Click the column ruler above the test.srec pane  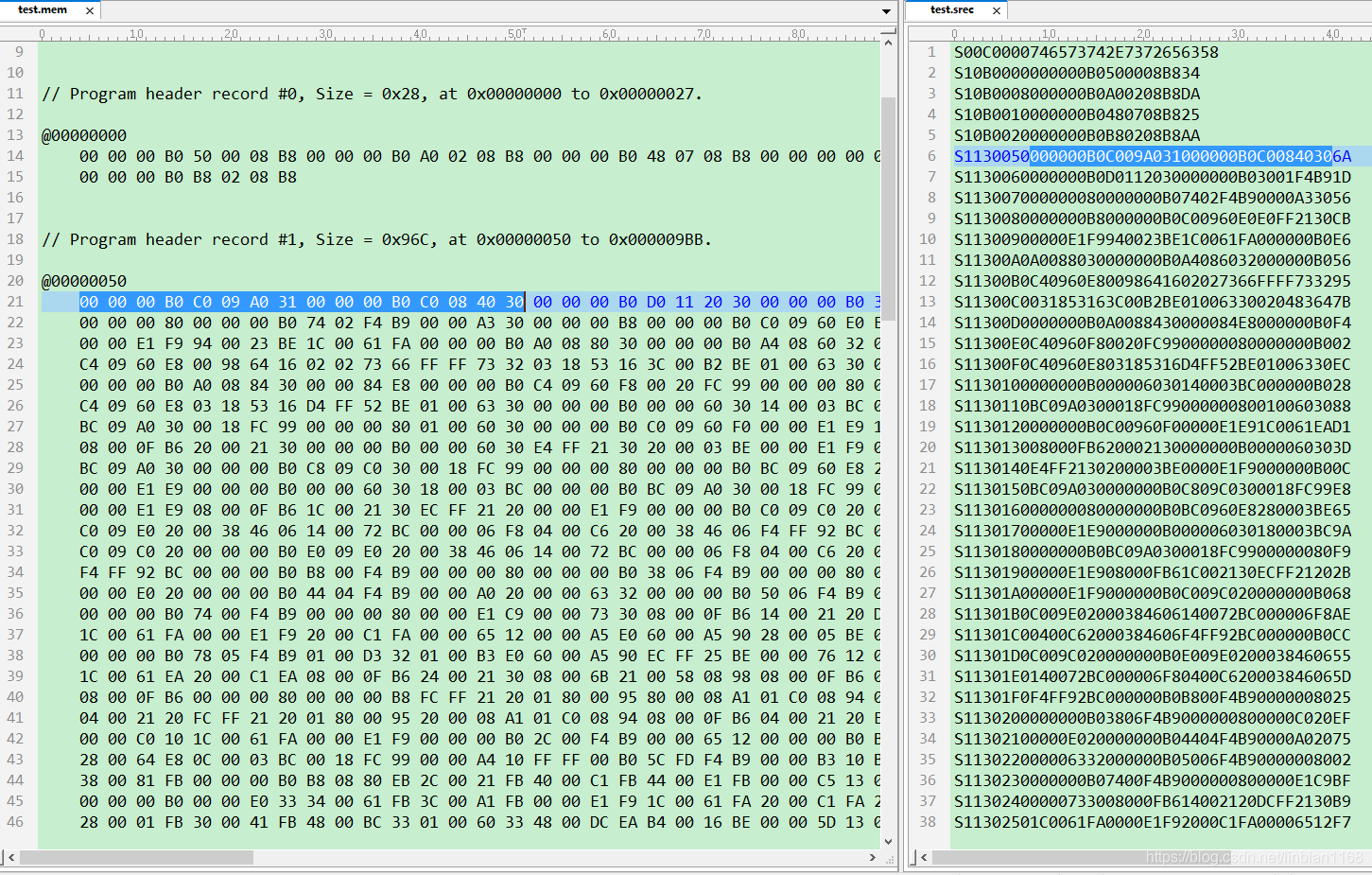point(1140,34)
